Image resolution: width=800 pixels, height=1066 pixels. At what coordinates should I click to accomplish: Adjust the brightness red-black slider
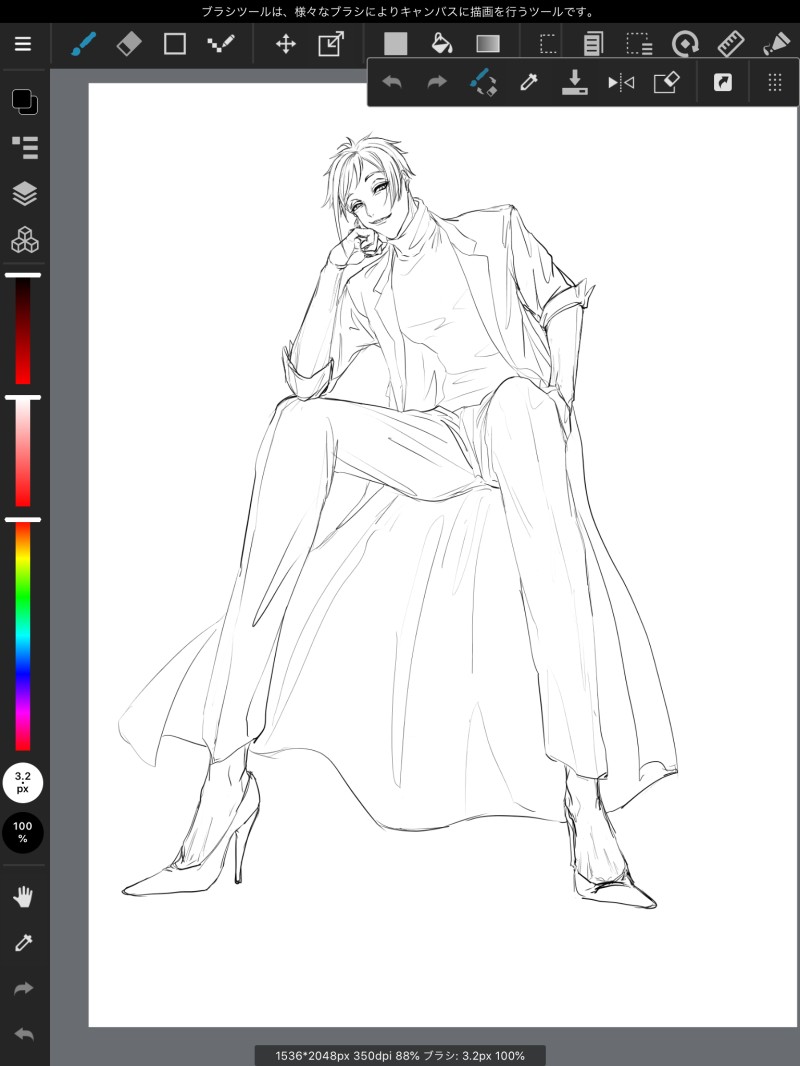pos(23,330)
